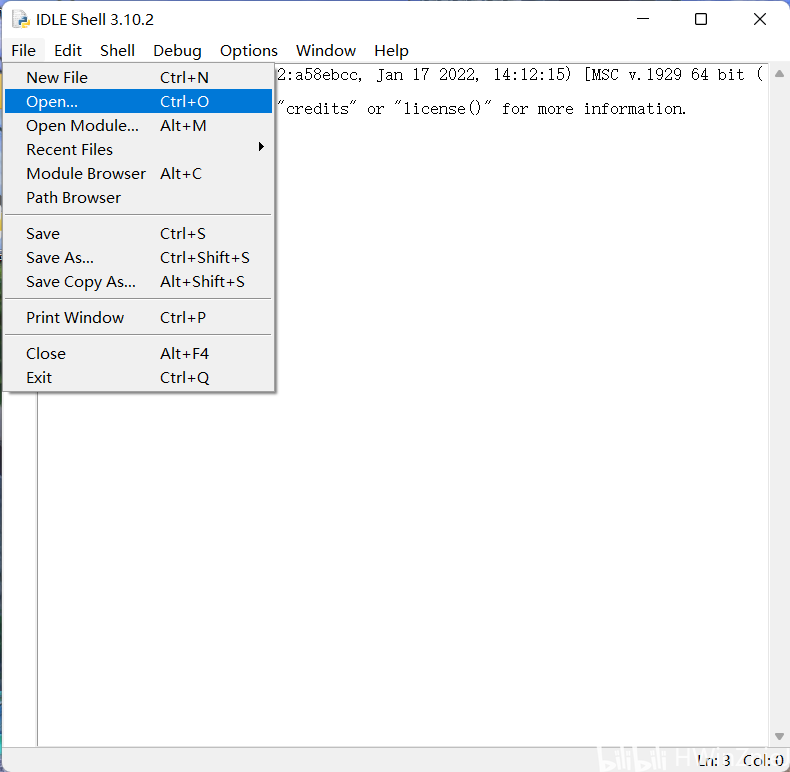Open the Path Browser
This screenshot has height=772, width=790.
[x=139, y=198]
